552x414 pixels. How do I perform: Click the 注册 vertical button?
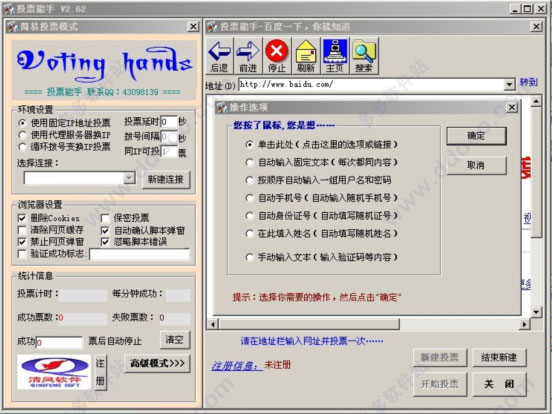click(100, 372)
